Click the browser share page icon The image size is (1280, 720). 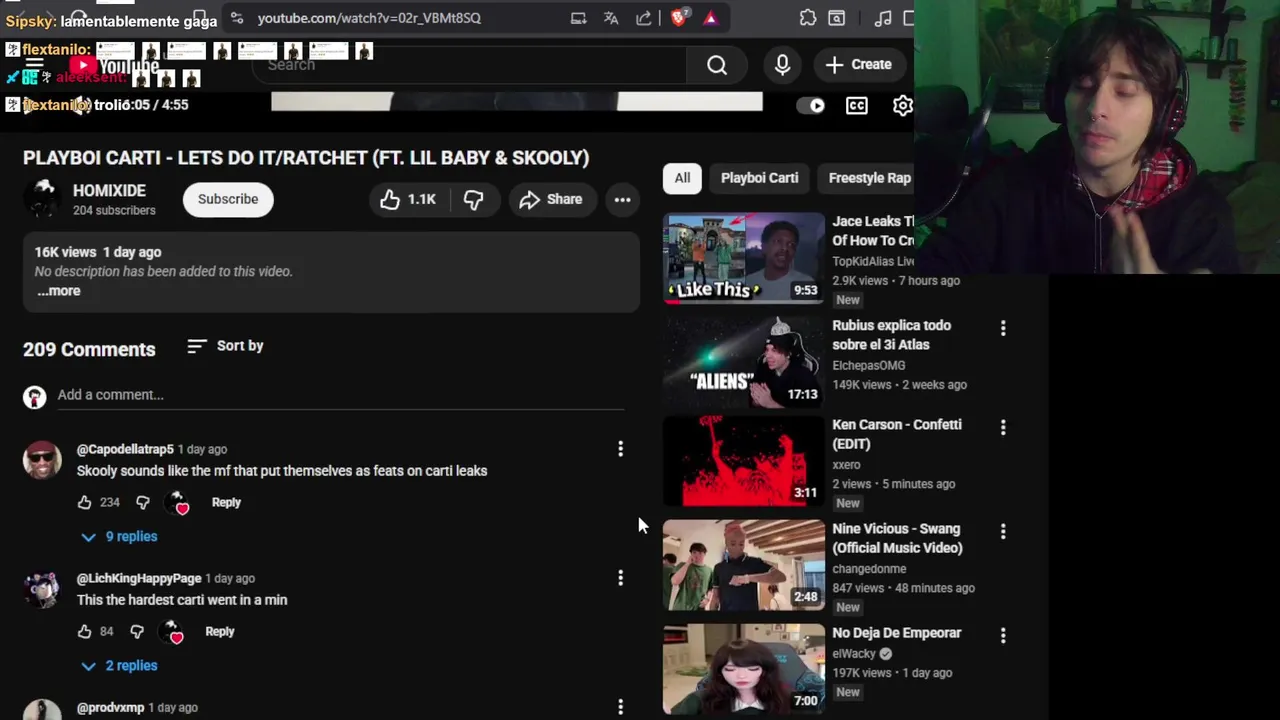(644, 18)
